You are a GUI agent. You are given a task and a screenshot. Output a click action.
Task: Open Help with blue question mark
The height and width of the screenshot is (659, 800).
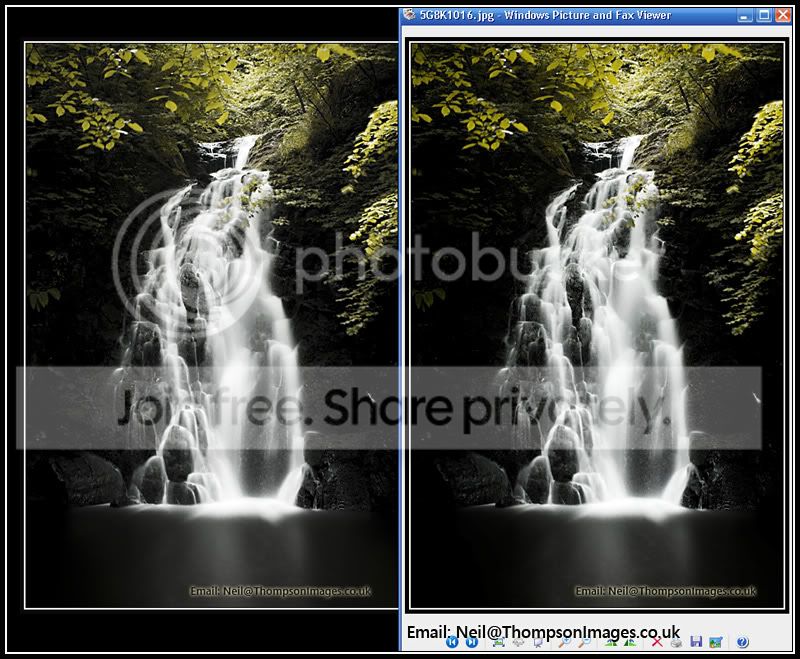click(742, 642)
